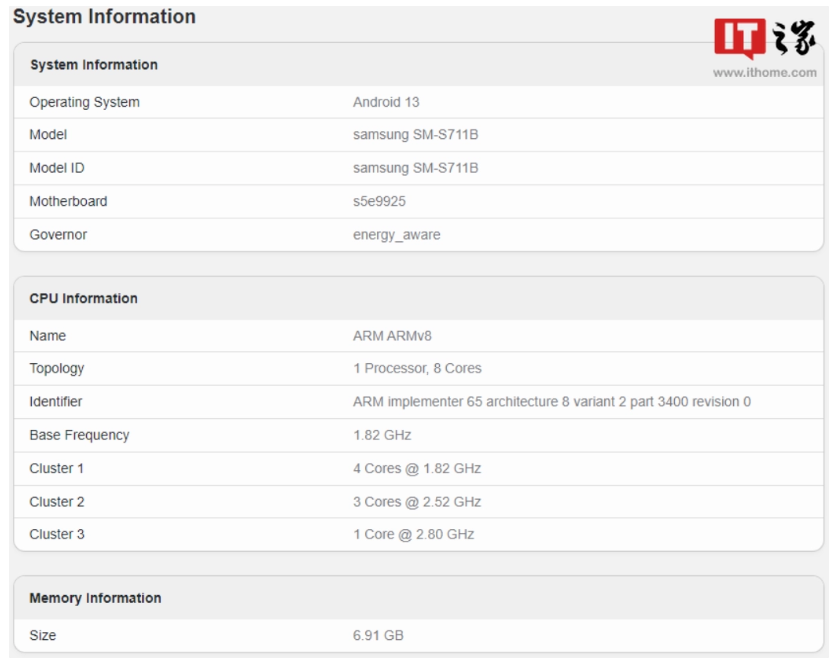Viewport: 835px width, 661px height.
Task: Click the 'CPU Information' table header
Action: point(84,299)
